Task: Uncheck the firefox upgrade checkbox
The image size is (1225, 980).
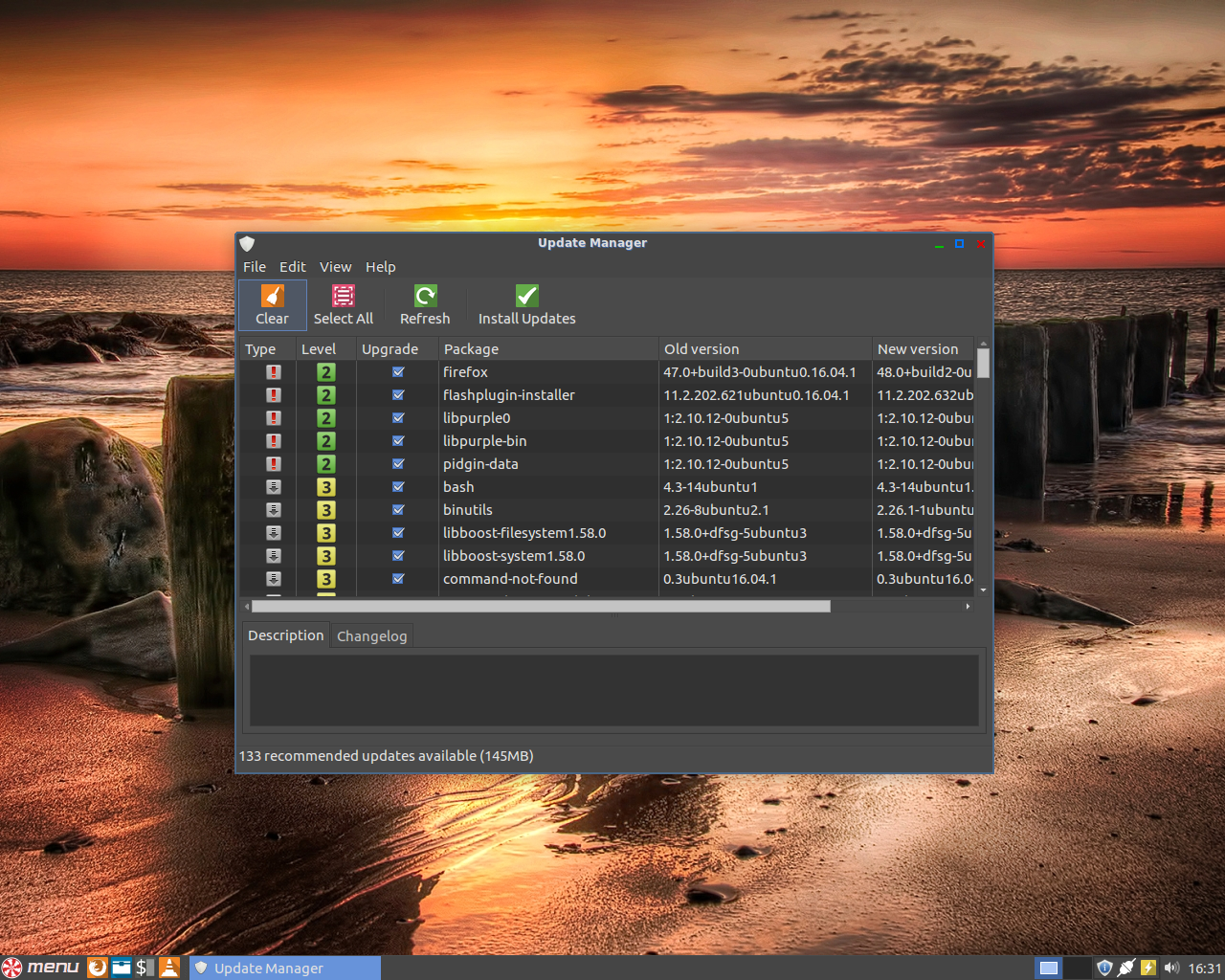Action: tap(398, 372)
